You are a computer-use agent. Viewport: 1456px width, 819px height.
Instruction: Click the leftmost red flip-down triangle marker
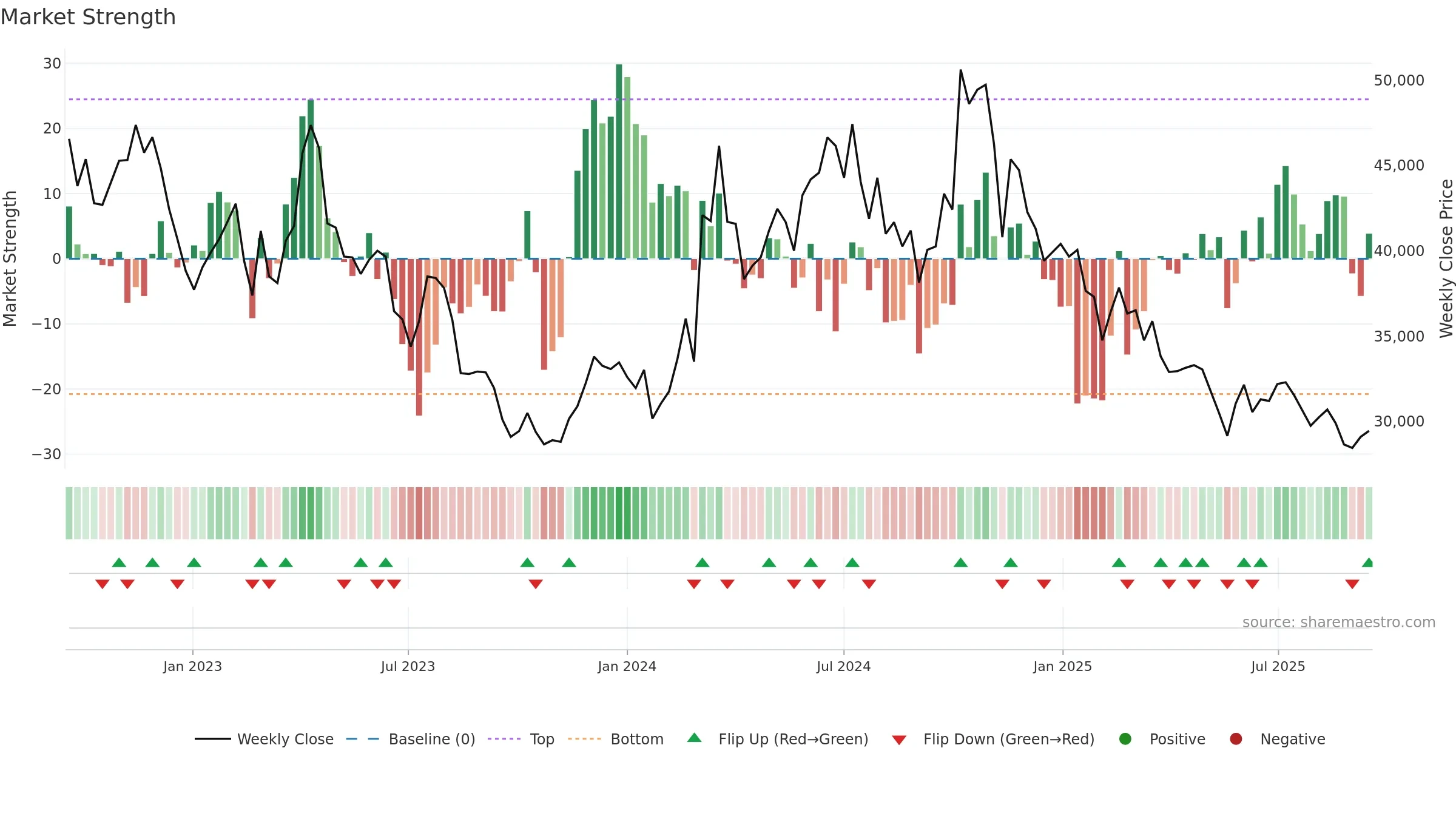point(102,584)
